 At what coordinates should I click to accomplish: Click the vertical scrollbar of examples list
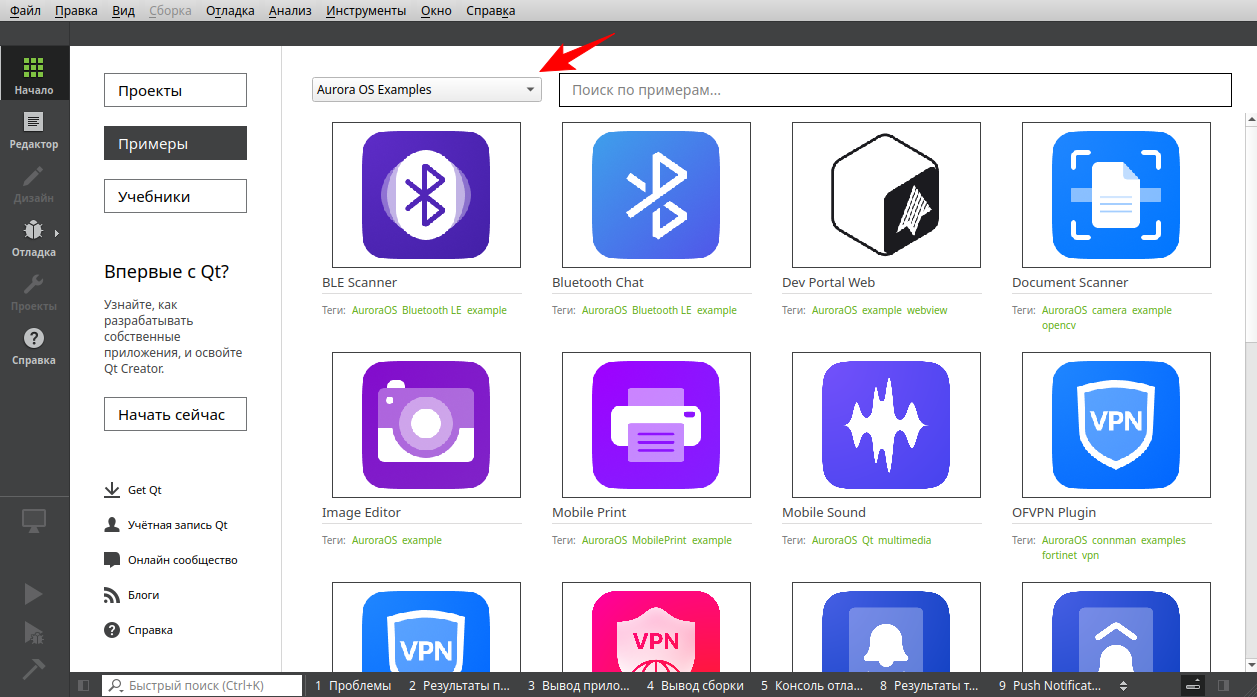click(1250, 230)
